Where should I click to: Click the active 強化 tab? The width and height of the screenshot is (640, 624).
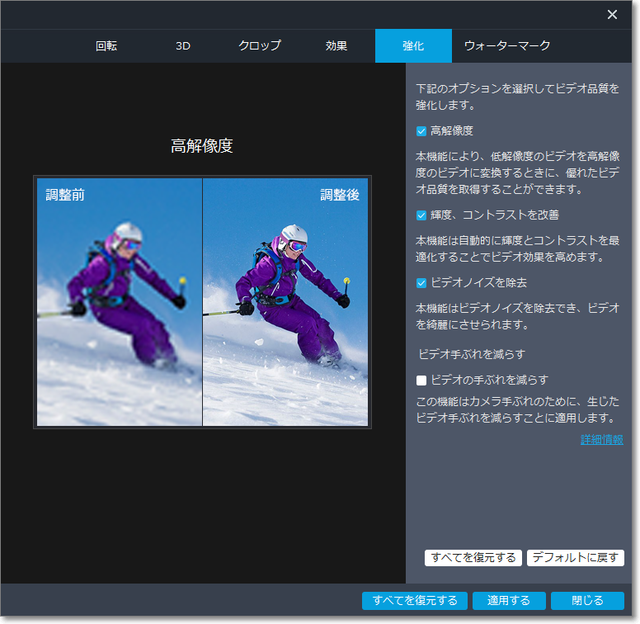pos(413,46)
